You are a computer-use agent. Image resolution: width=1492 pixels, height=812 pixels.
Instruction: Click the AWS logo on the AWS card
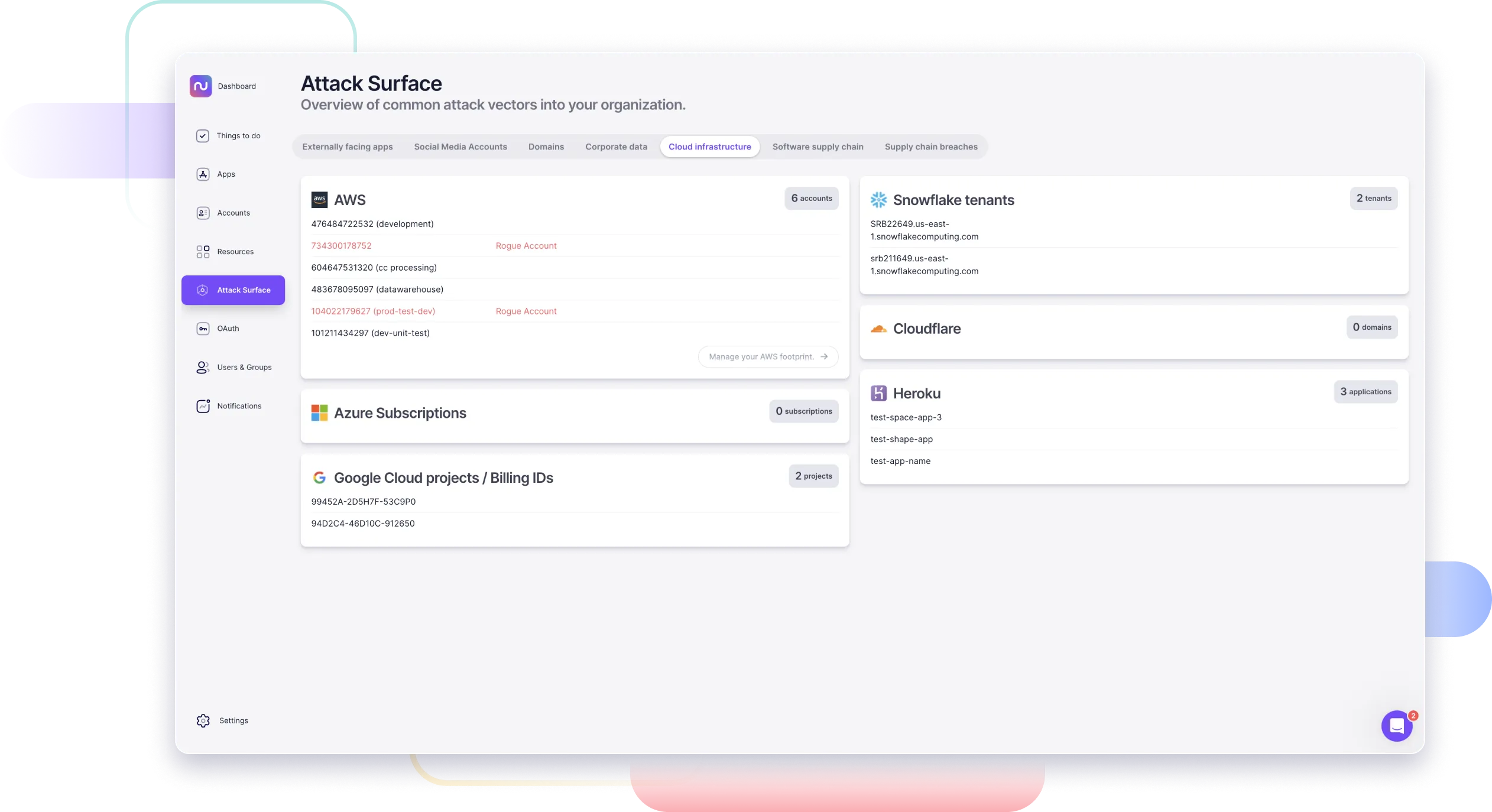(x=320, y=200)
